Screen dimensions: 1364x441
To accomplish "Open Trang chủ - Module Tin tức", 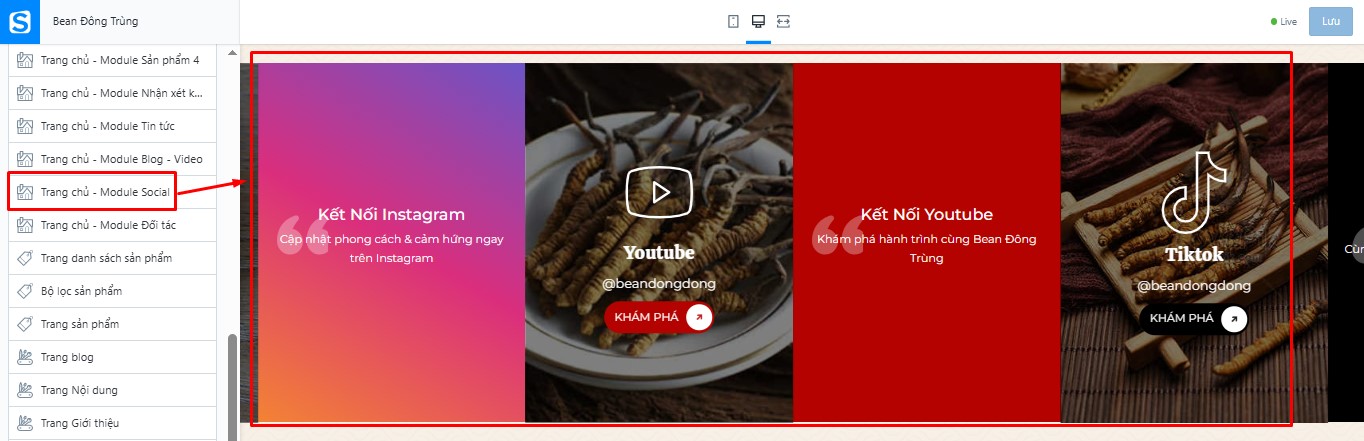I will pyautogui.click(x=113, y=126).
